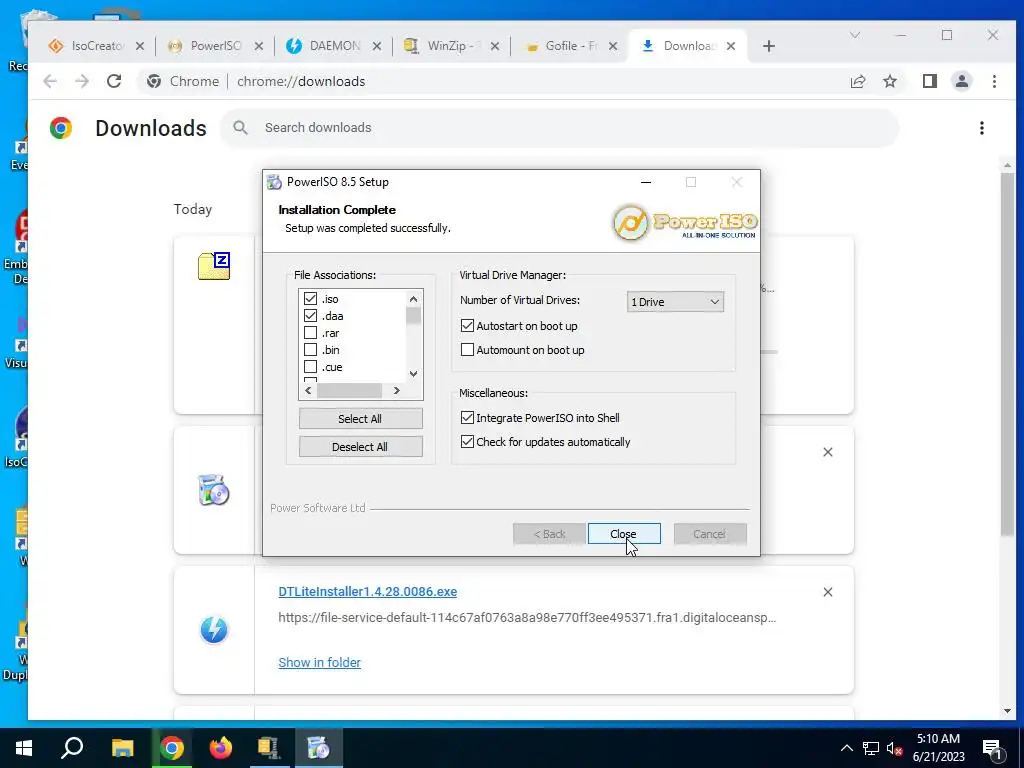This screenshot has height=768, width=1024.
Task: Close the Gofile tab
Action: 613,46
